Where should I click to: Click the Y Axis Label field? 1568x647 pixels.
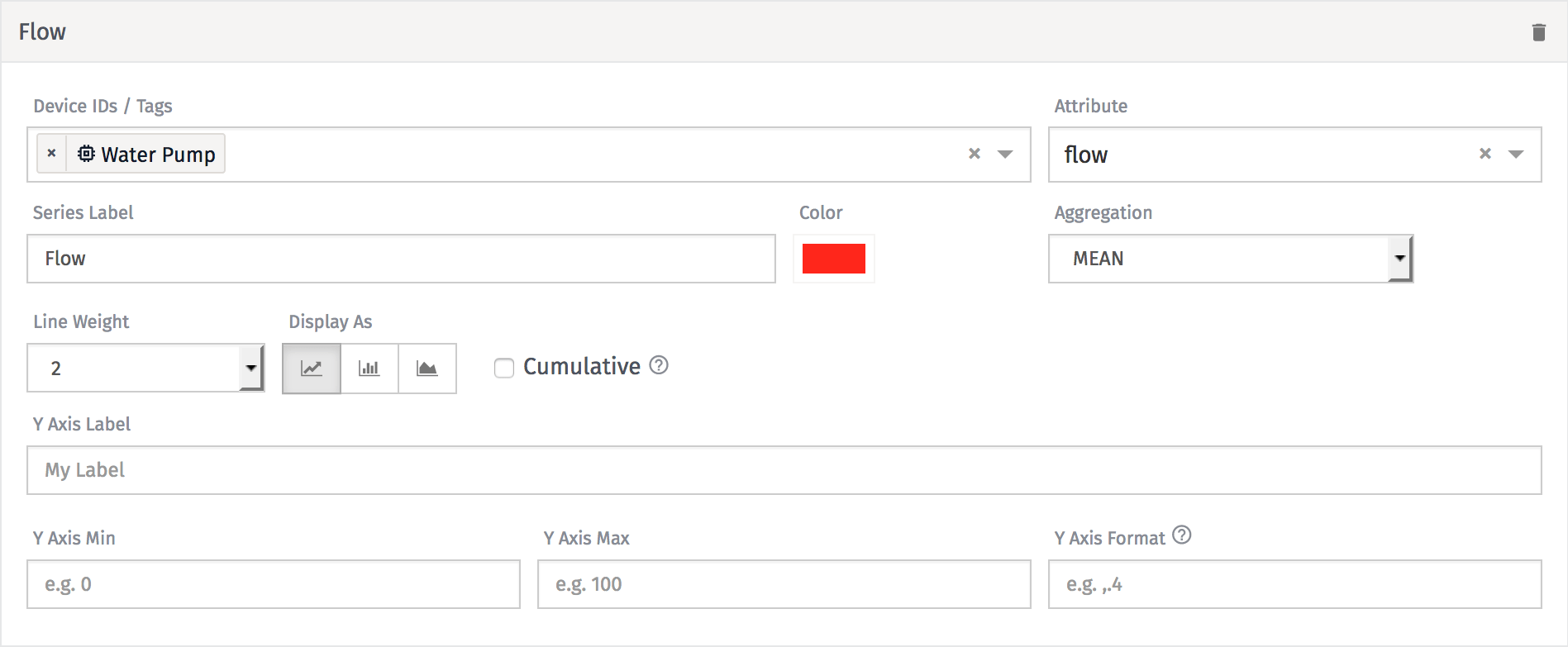[784, 470]
